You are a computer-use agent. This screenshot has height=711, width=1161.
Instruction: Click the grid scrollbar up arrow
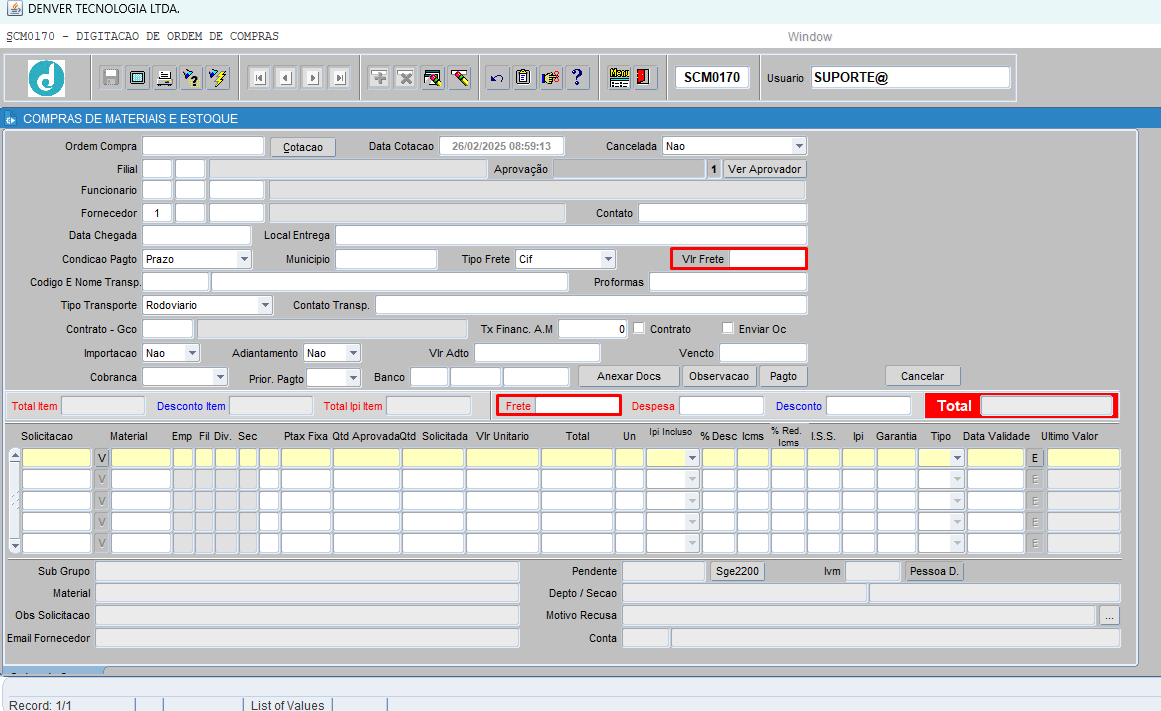15,455
